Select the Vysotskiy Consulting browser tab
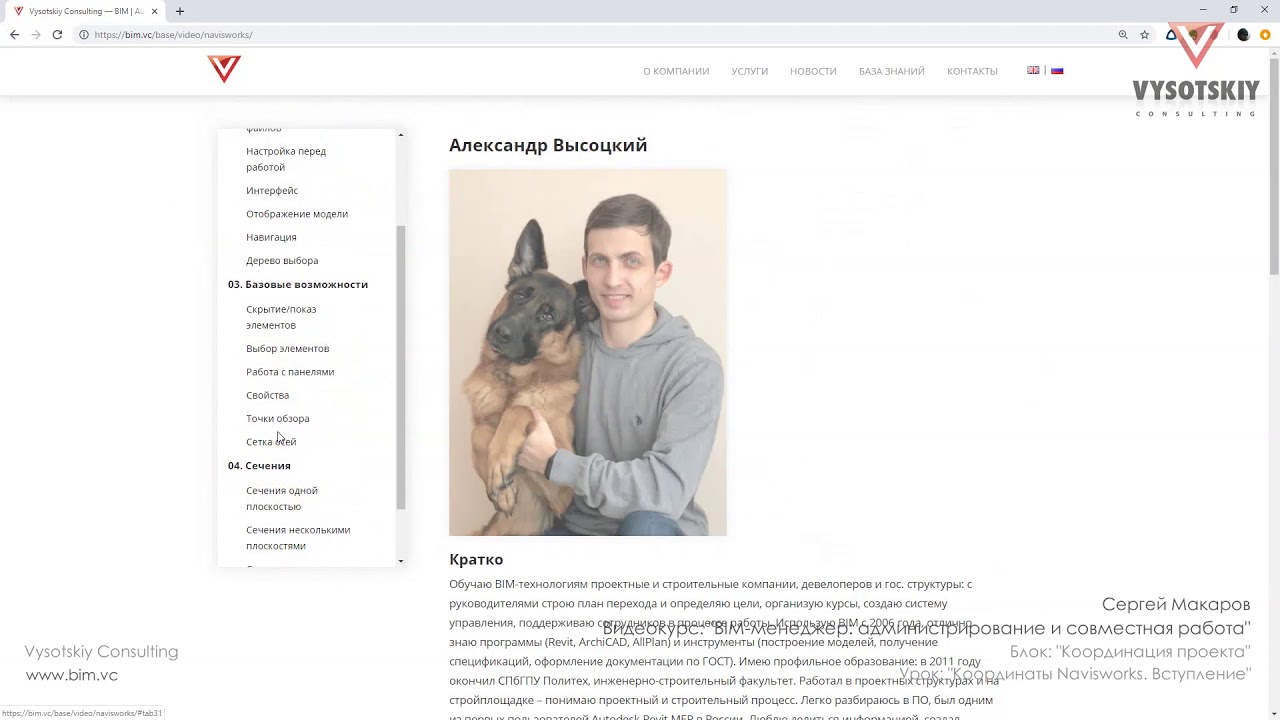Viewport: 1280px width, 720px height. (x=85, y=11)
